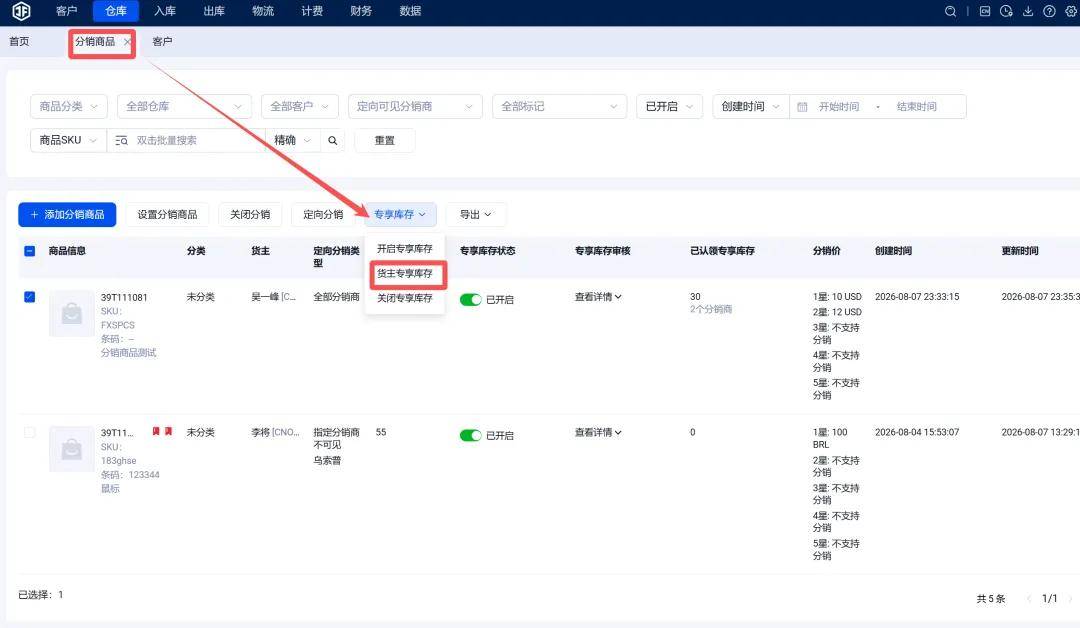Open the 计费 top menu

[312, 11]
